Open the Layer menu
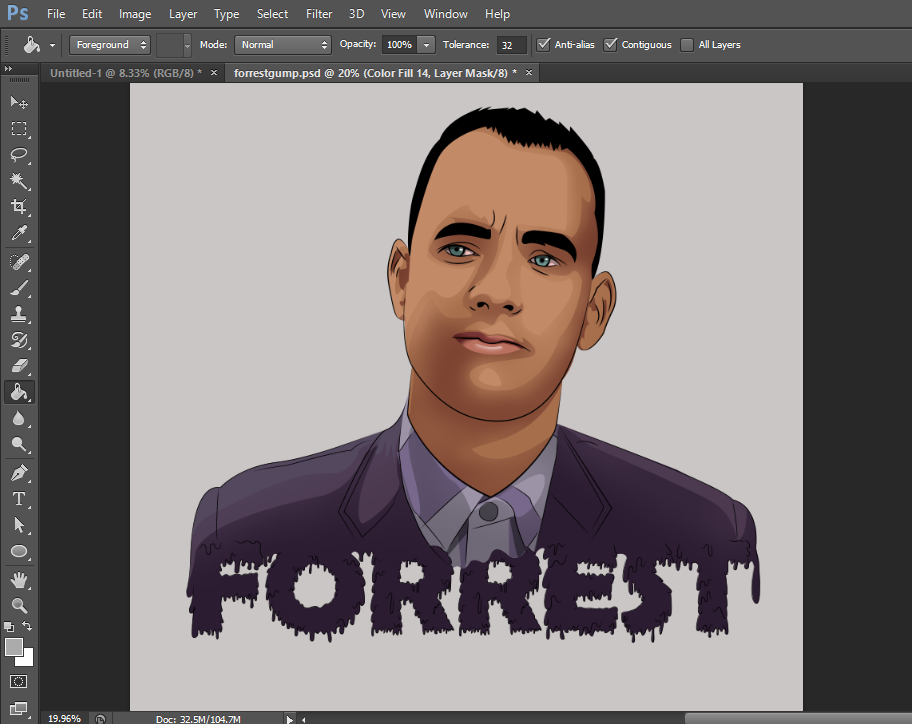 (183, 14)
